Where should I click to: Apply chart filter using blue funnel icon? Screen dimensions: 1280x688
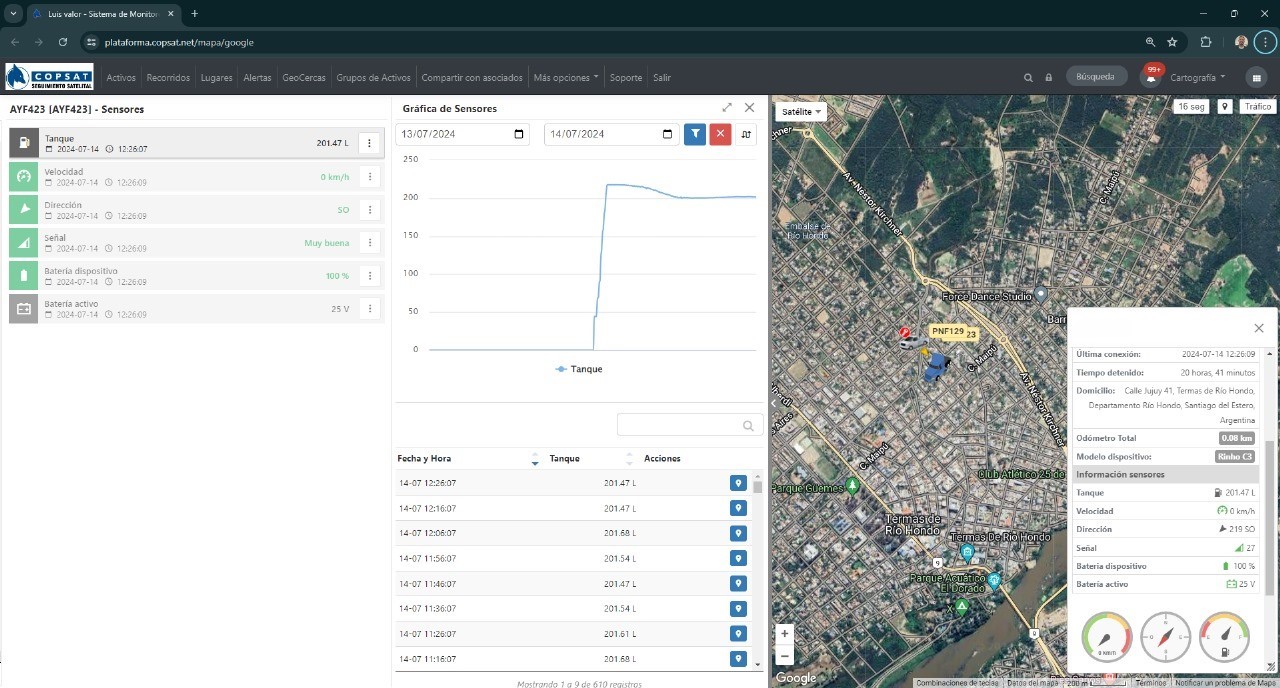click(x=694, y=134)
